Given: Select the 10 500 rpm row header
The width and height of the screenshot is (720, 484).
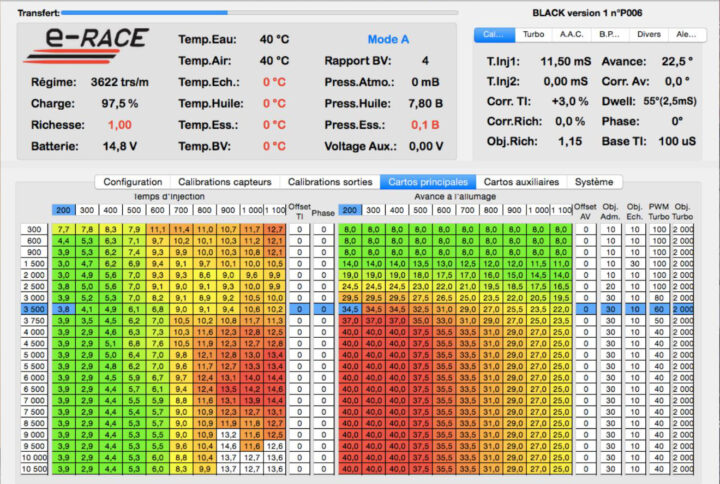Looking at the screenshot, I should 34,468.
